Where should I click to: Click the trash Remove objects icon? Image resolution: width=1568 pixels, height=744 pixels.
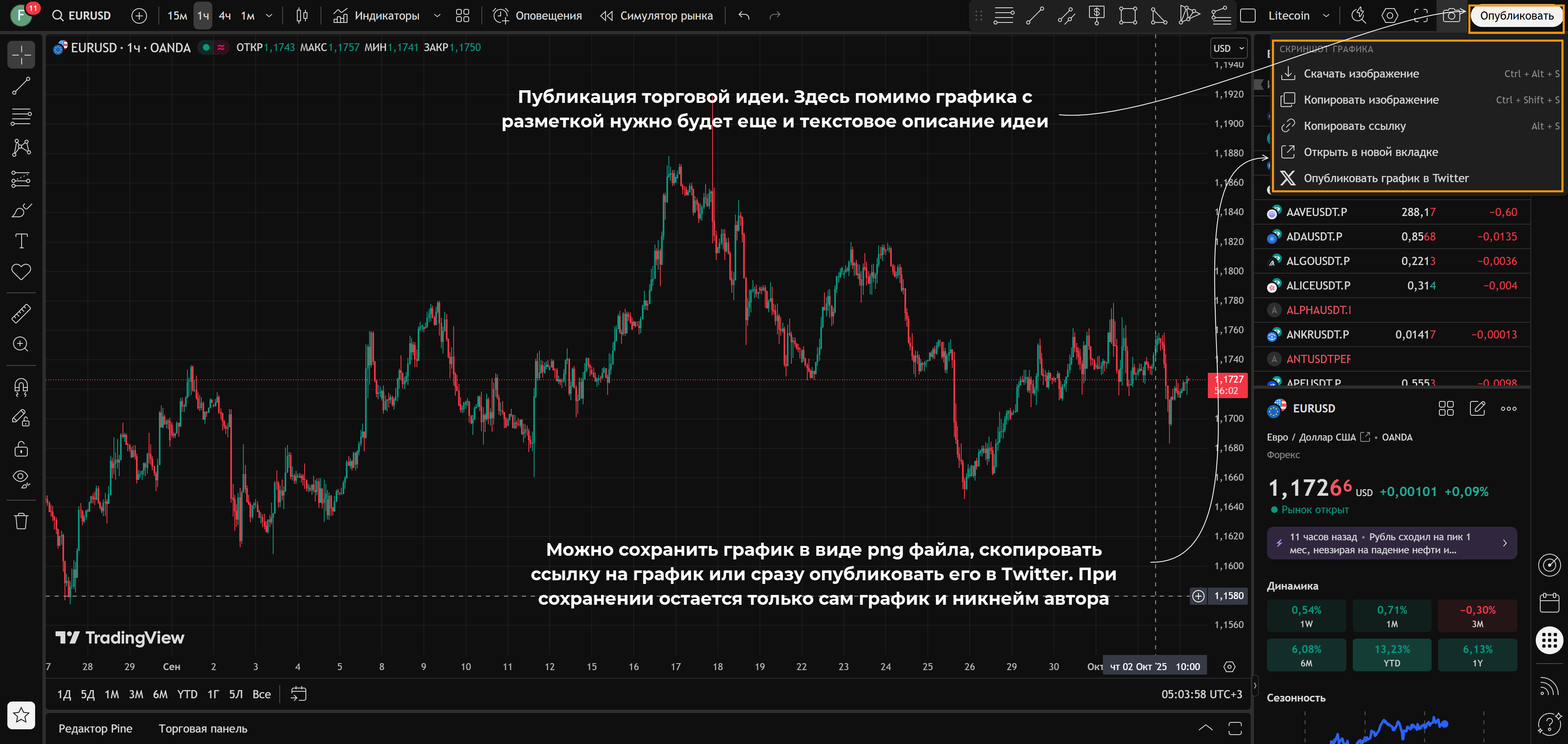click(x=21, y=521)
